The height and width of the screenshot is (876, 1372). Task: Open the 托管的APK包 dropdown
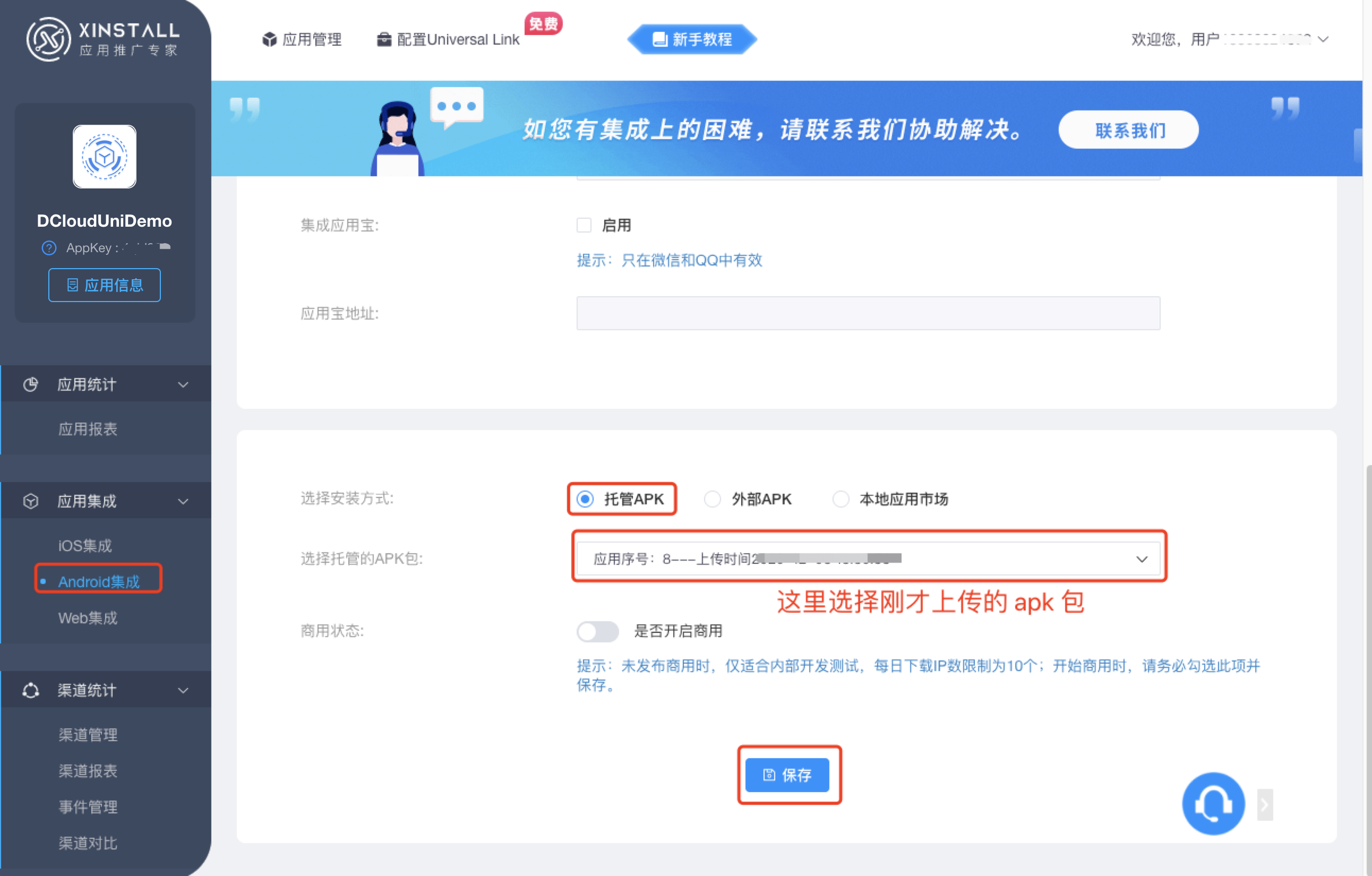tap(868, 559)
